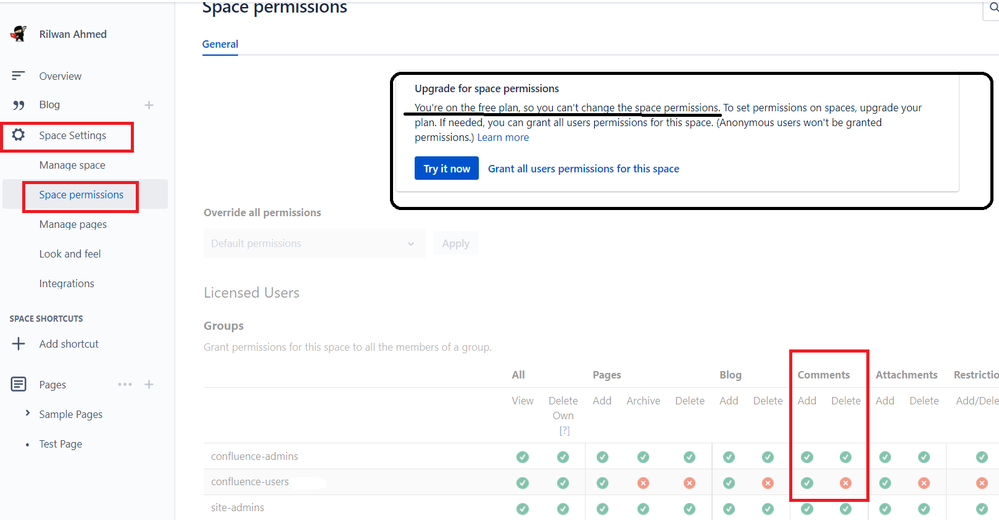Click confluence-users Restrictions red cross
999x520 pixels.
pos(982,483)
